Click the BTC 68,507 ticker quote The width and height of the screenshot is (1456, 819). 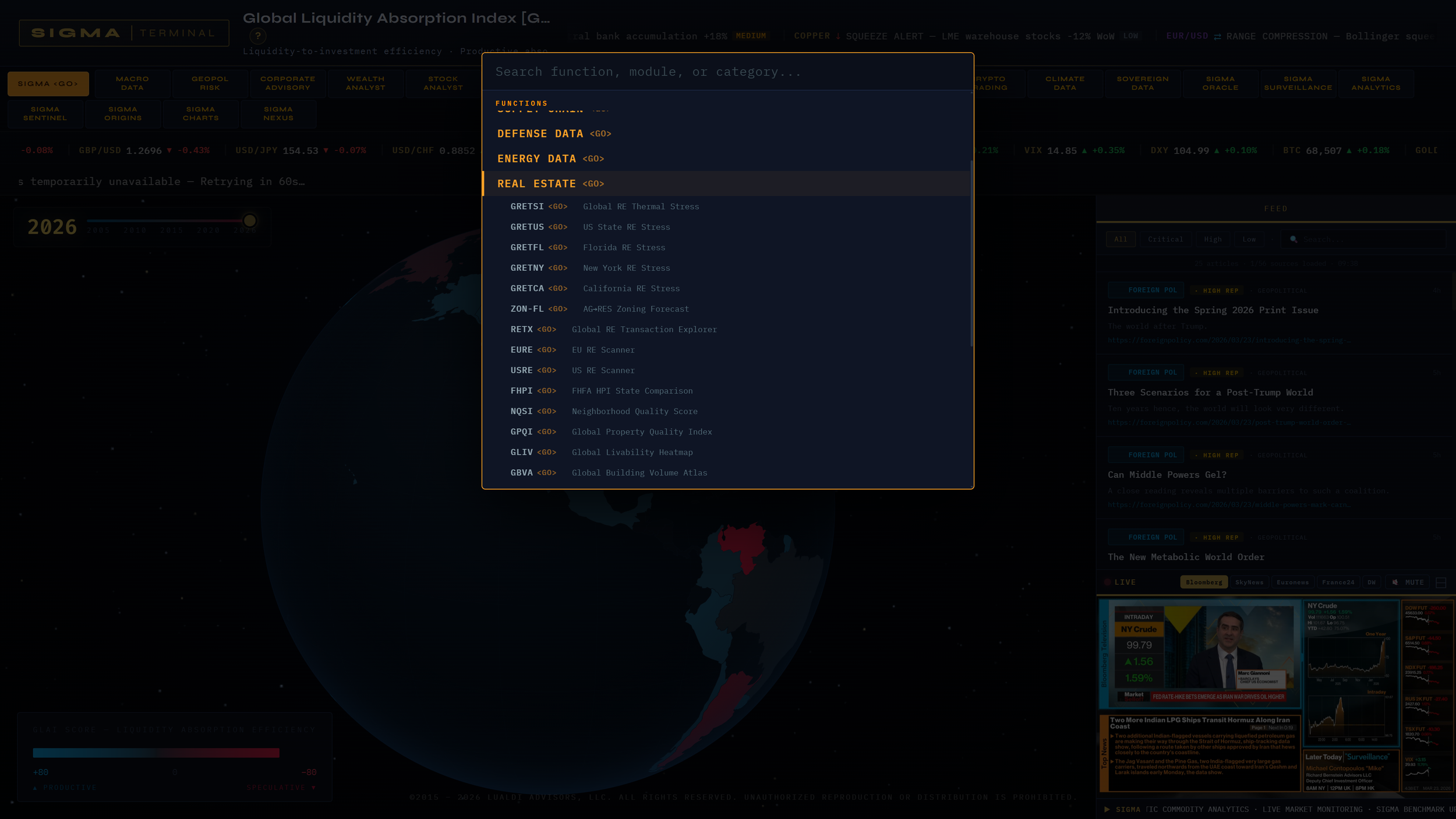[x=1336, y=151]
